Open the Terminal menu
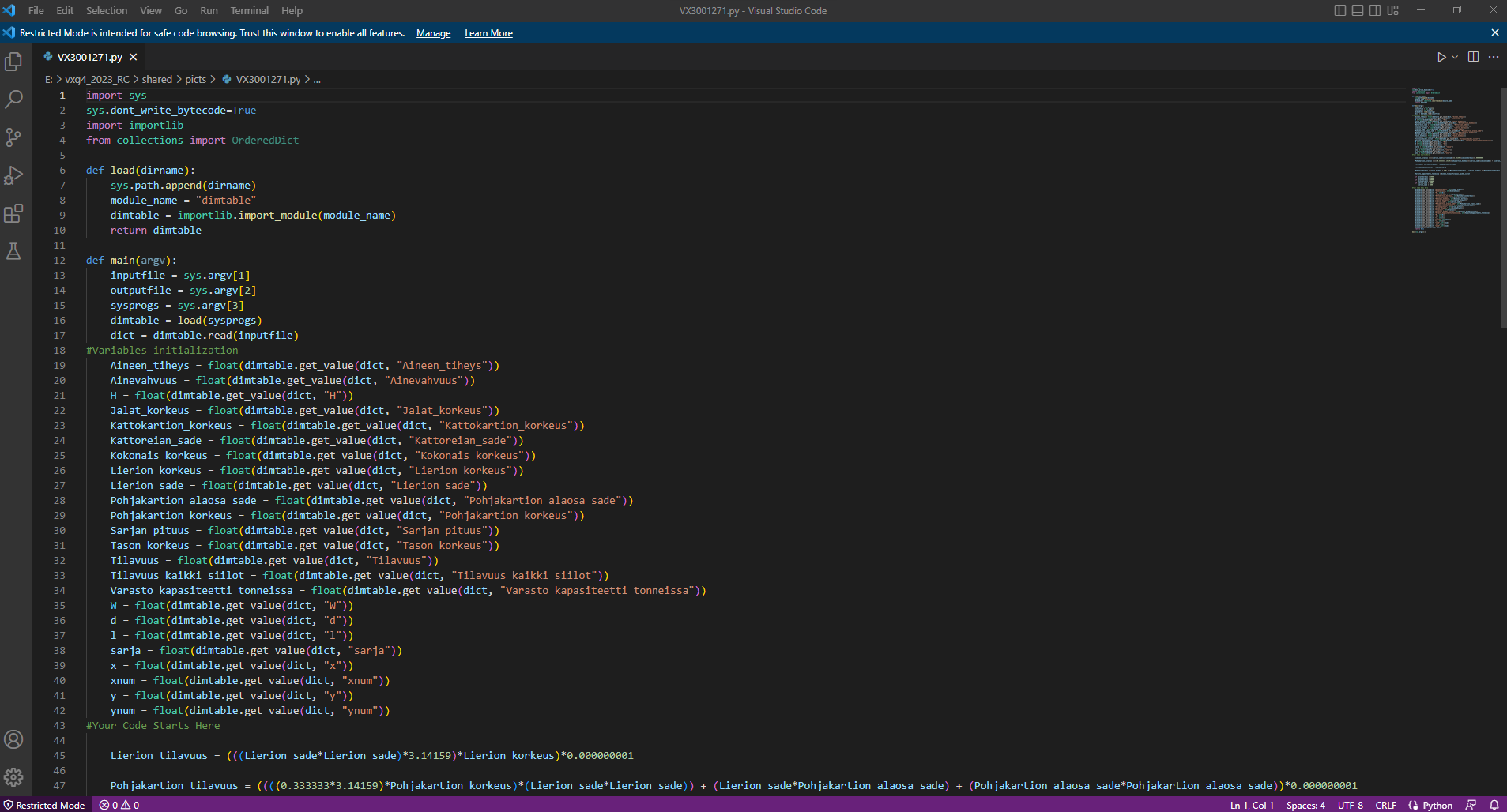 coord(249,10)
